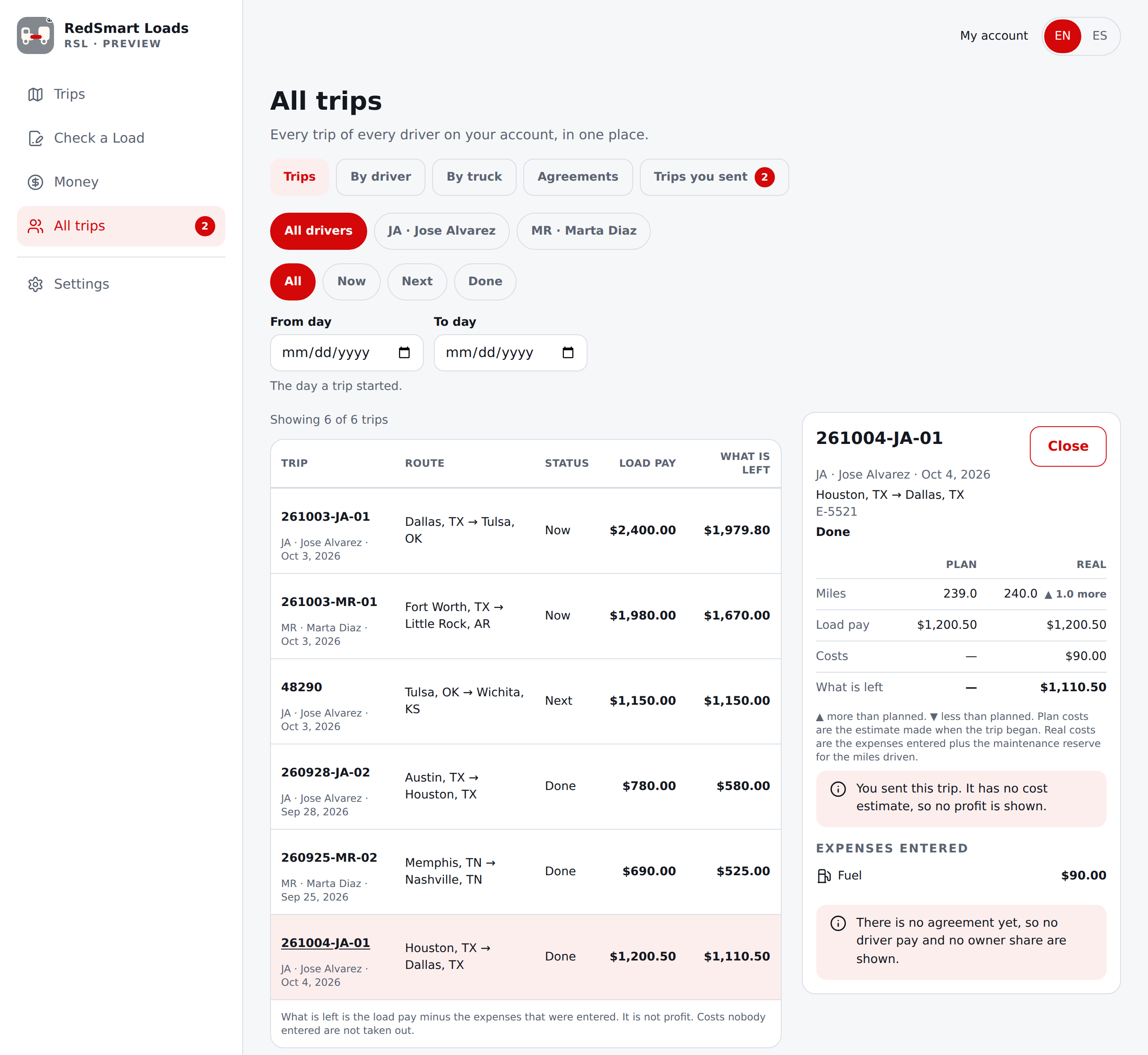Viewport: 1148px width, 1055px height.
Task: Switch to the By truck tab
Action: pyautogui.click(x=474, y=177)
